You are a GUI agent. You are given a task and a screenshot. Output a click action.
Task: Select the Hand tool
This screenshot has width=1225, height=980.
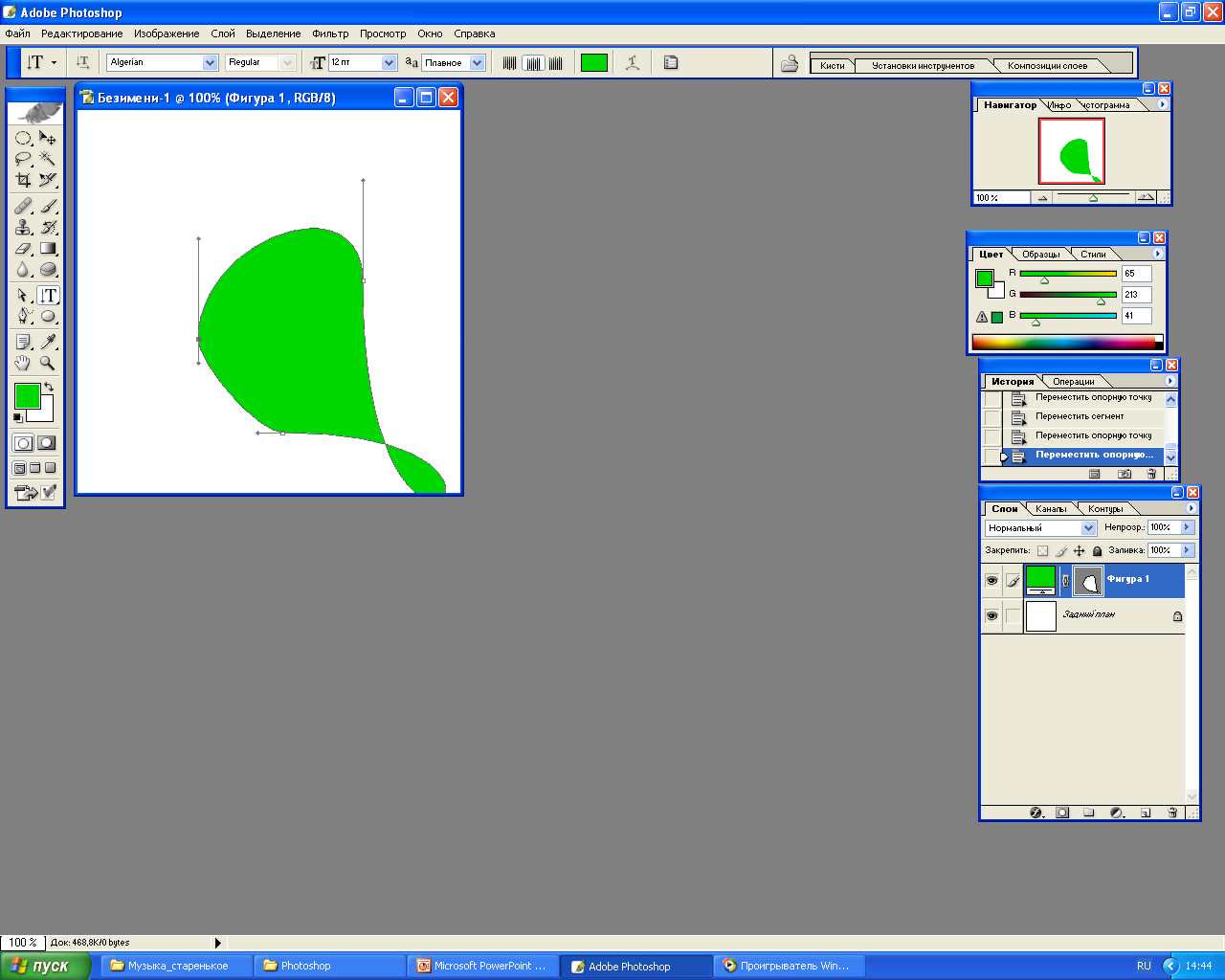[x=23, y=363]
